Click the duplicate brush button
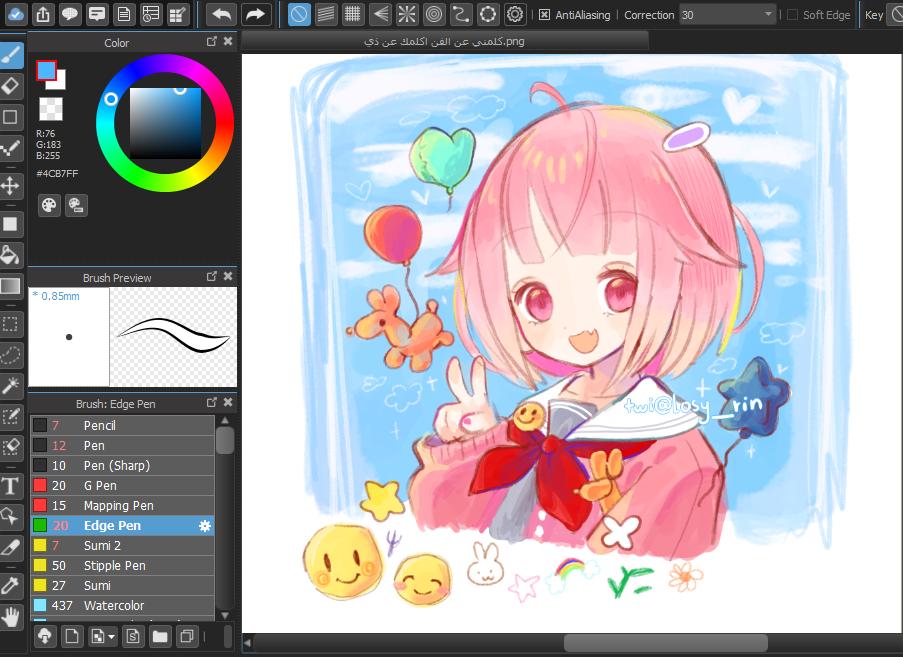 (187, 637)
